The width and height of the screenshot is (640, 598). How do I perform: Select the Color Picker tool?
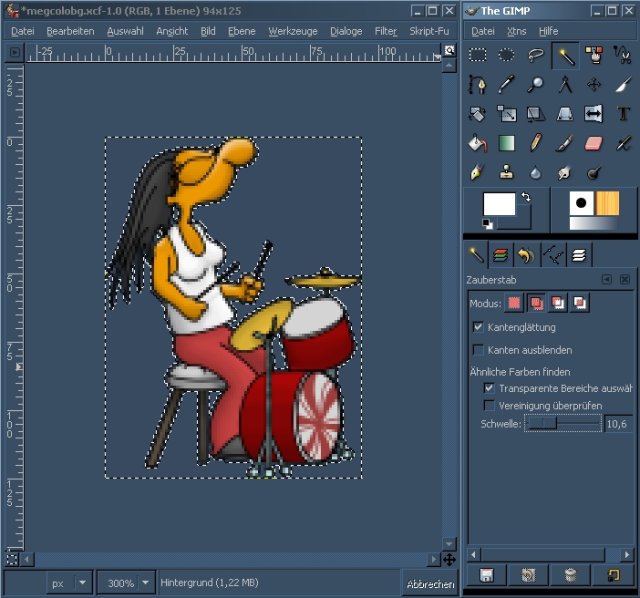(x=507, y=84)
